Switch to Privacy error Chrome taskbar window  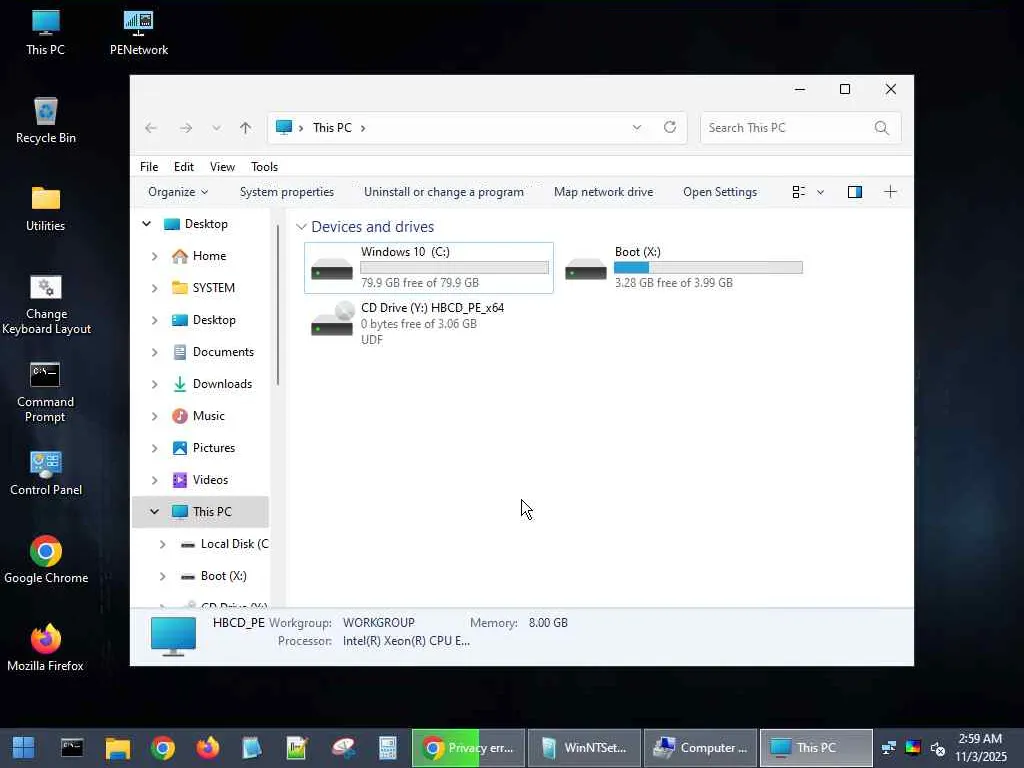click(x=468, y=748)
